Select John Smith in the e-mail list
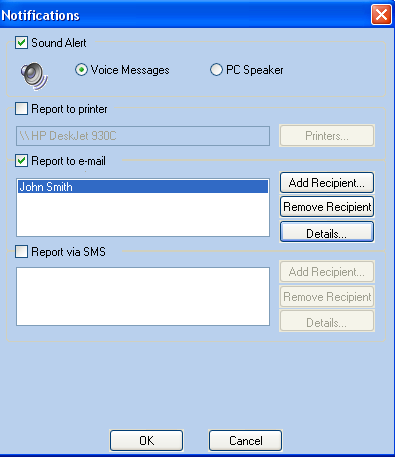395x457 pixels. click(x=143, y=187)
